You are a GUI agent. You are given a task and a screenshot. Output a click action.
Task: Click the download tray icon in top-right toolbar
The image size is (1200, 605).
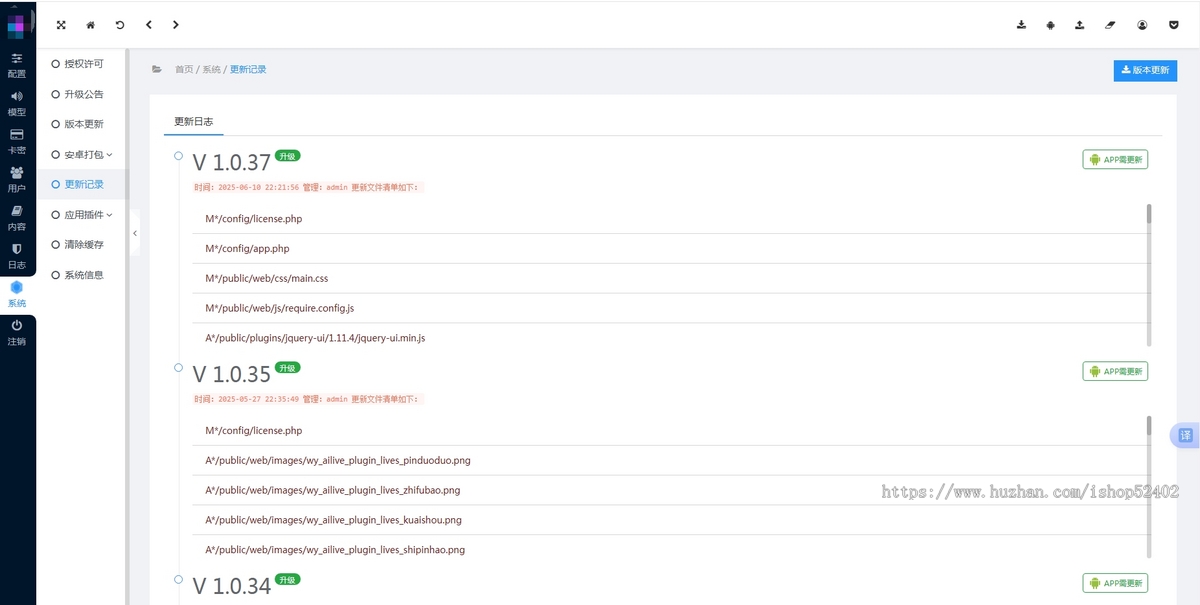tap(1021, 25)
